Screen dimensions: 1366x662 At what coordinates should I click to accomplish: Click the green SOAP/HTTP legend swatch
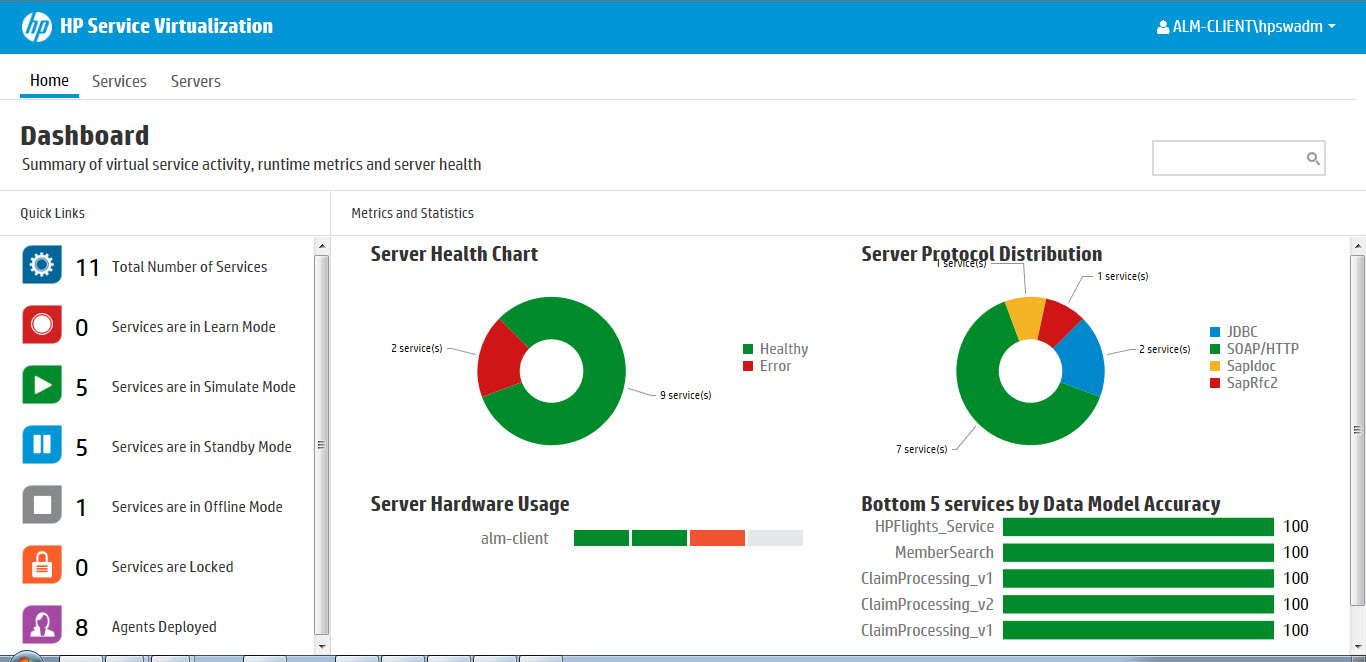click(x=1215, y=349)
